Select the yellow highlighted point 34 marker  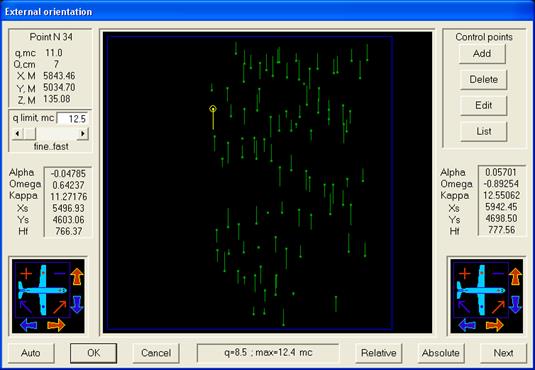[213, 109]
